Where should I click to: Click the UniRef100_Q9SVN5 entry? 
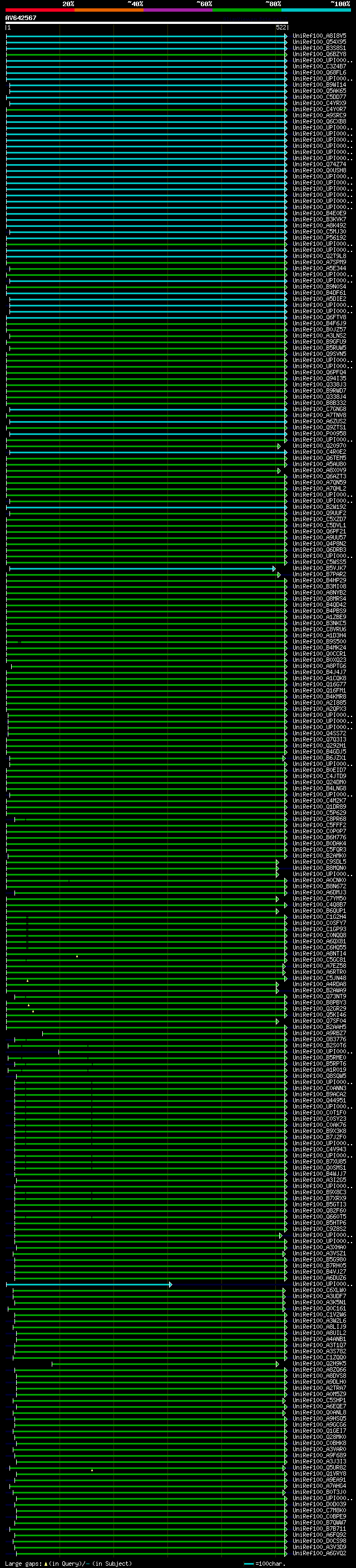pyautogui.click(x=319, y=354)
